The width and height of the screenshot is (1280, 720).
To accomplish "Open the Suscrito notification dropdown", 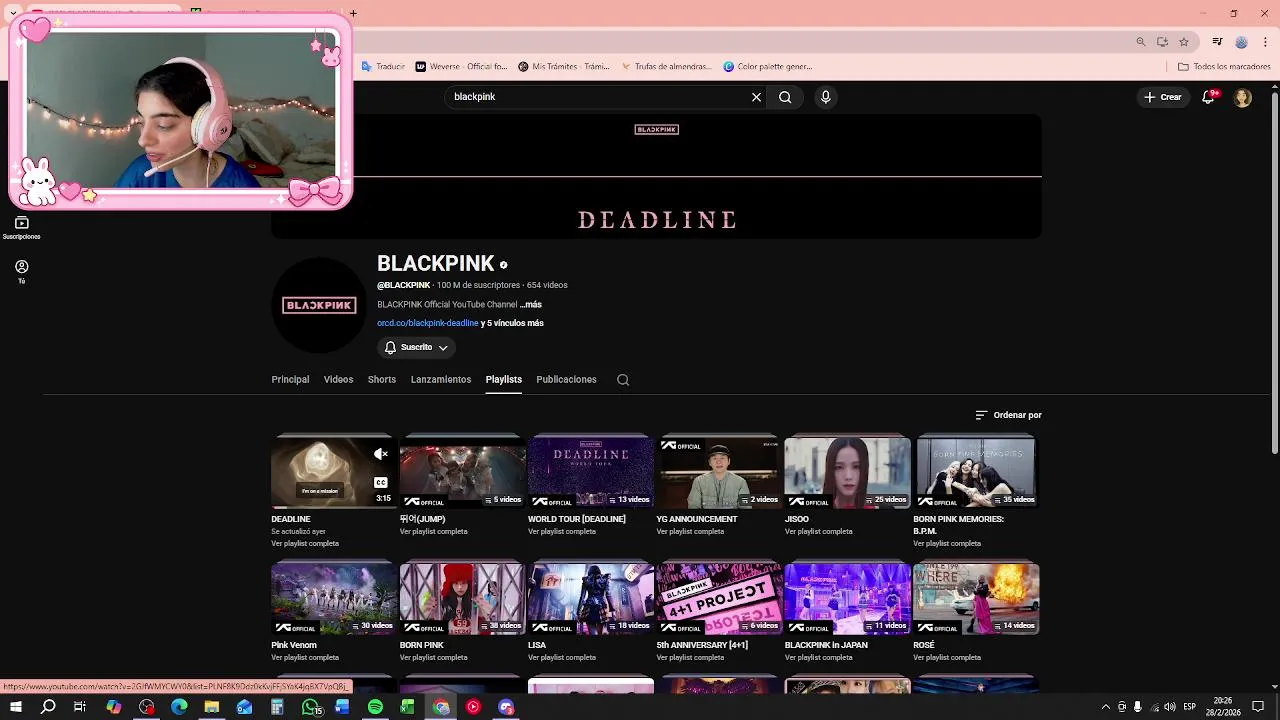I will click(416, 347).
